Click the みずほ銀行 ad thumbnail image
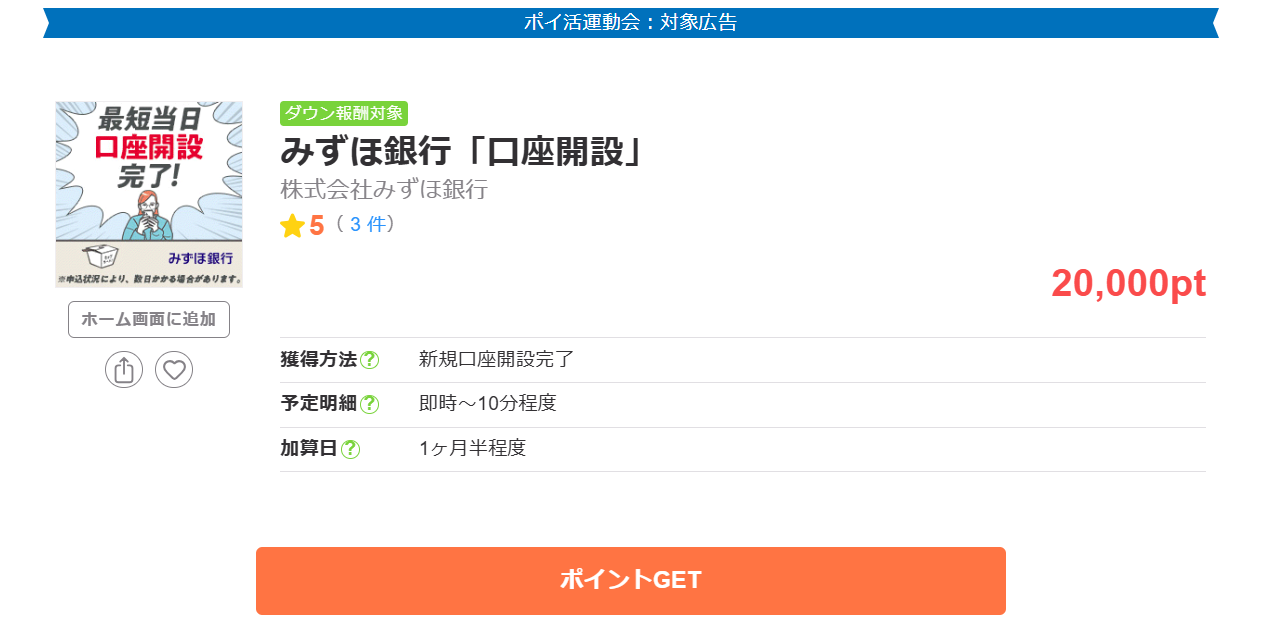This screenshot has width=1265, height=621. pyautogui.click(x=149, y=194)
